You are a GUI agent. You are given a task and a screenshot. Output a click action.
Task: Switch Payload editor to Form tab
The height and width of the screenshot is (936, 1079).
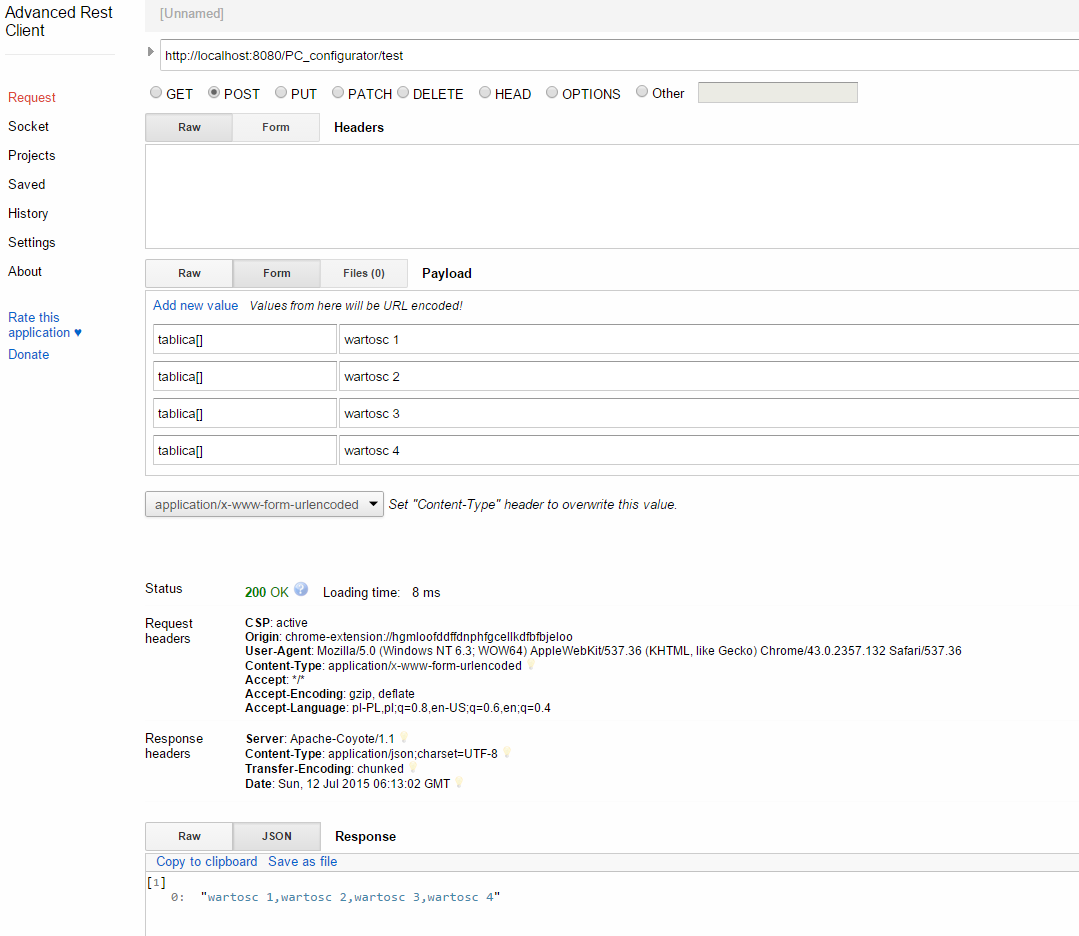click(277, 273)
